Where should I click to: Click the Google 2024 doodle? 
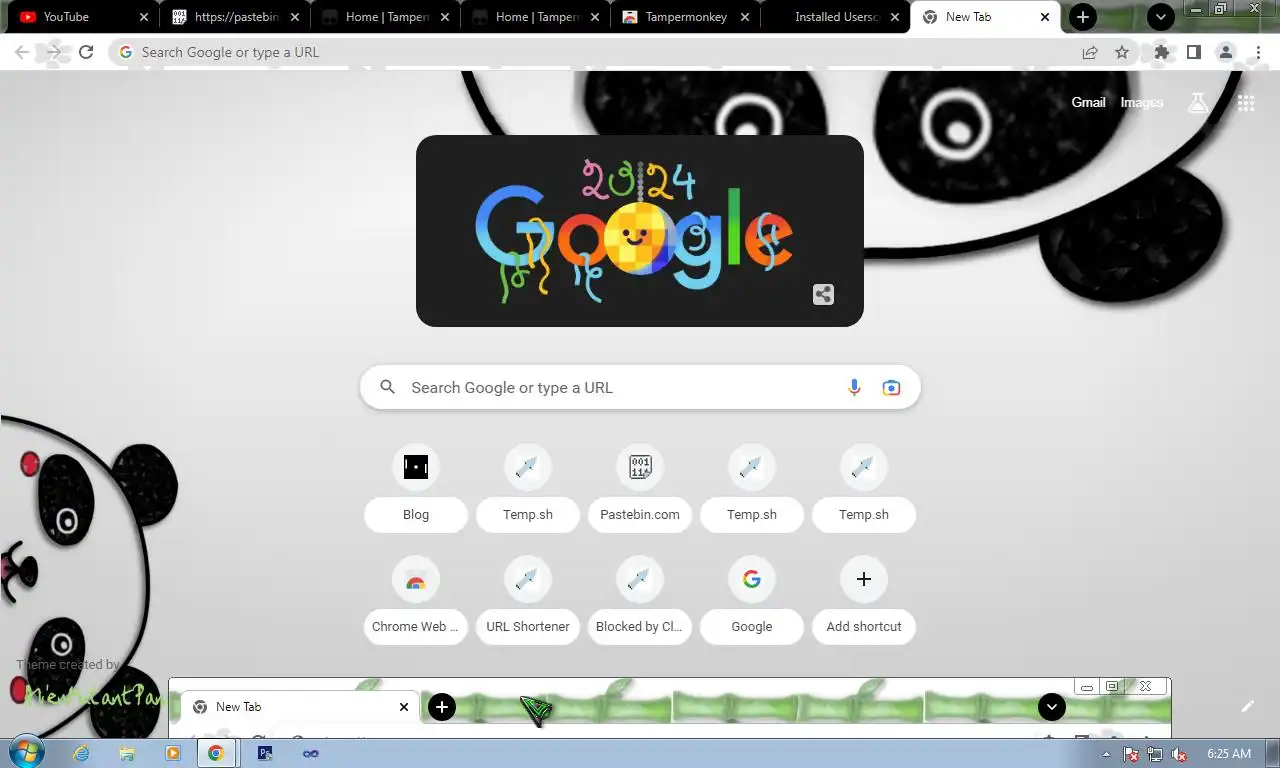[640, 231]
